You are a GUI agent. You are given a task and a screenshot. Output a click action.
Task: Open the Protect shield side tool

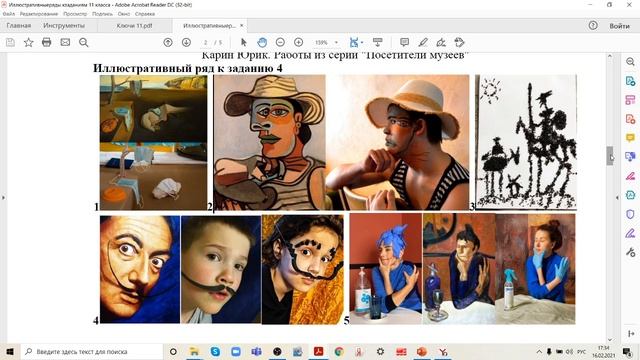[x=630, y=214]
